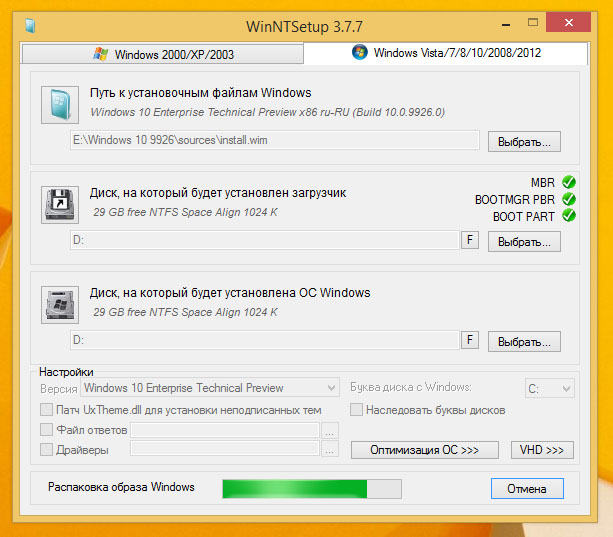The image size is (613, 537).
Task: Enable the Файл ответов checkbox
Action: click(x=47, y=430)
